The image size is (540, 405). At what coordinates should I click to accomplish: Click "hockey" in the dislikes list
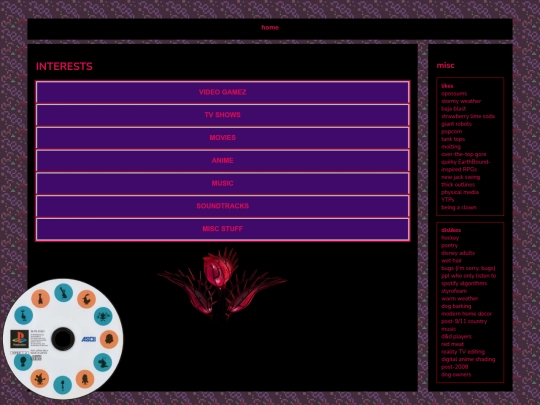(450, 238)
